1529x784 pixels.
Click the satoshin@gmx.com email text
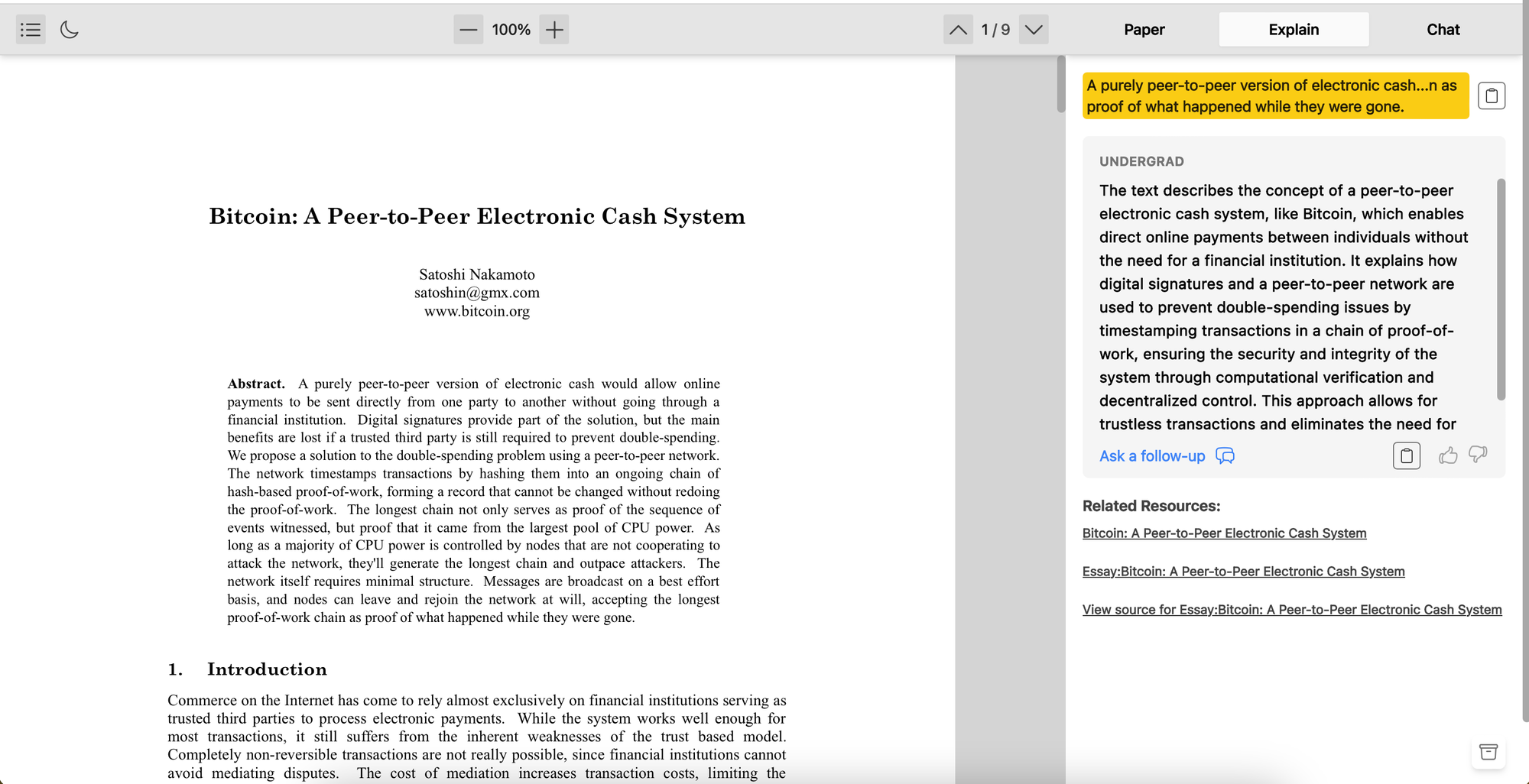coord(477,293)
